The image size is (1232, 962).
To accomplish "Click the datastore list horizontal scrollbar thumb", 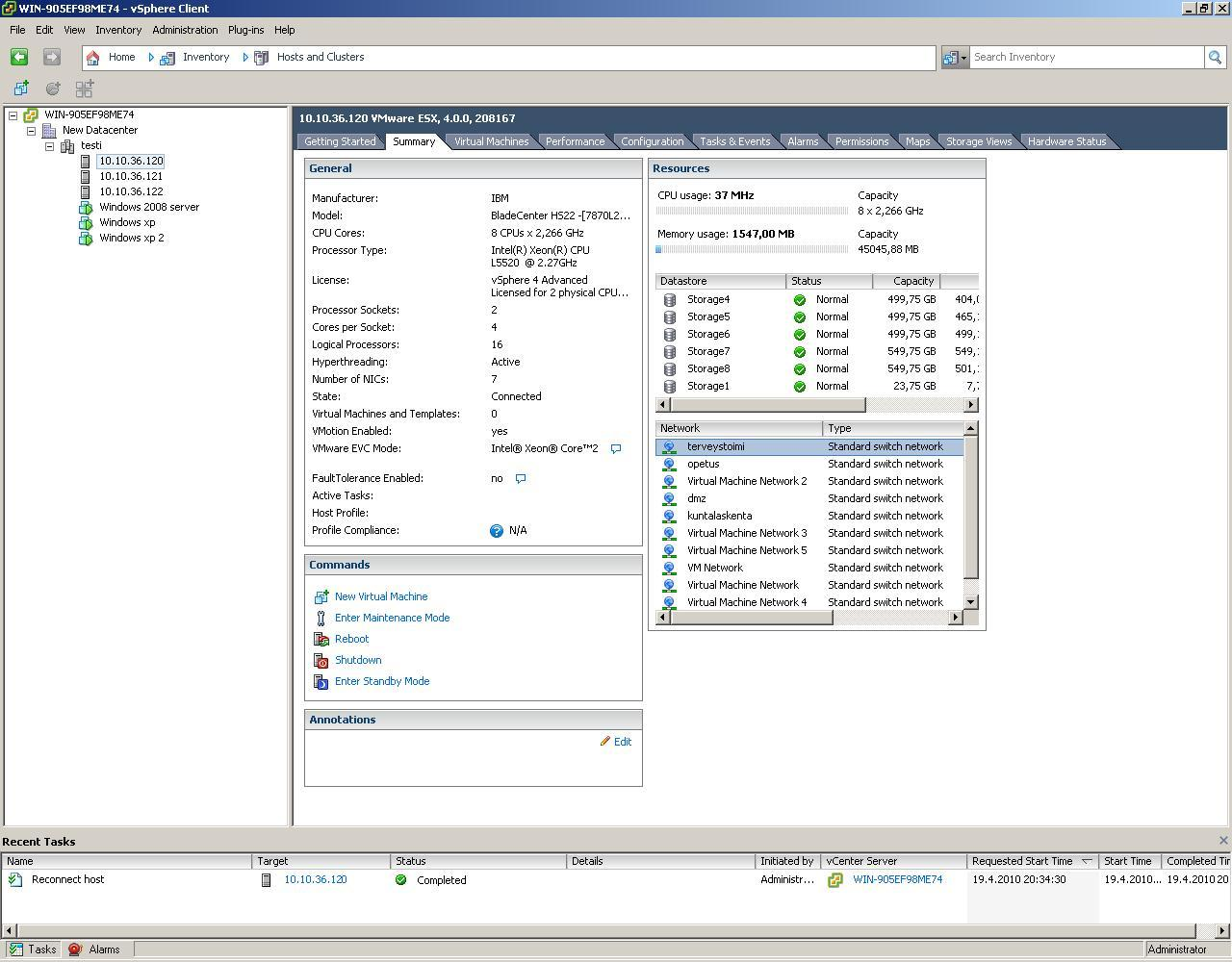I will [767, 405].
